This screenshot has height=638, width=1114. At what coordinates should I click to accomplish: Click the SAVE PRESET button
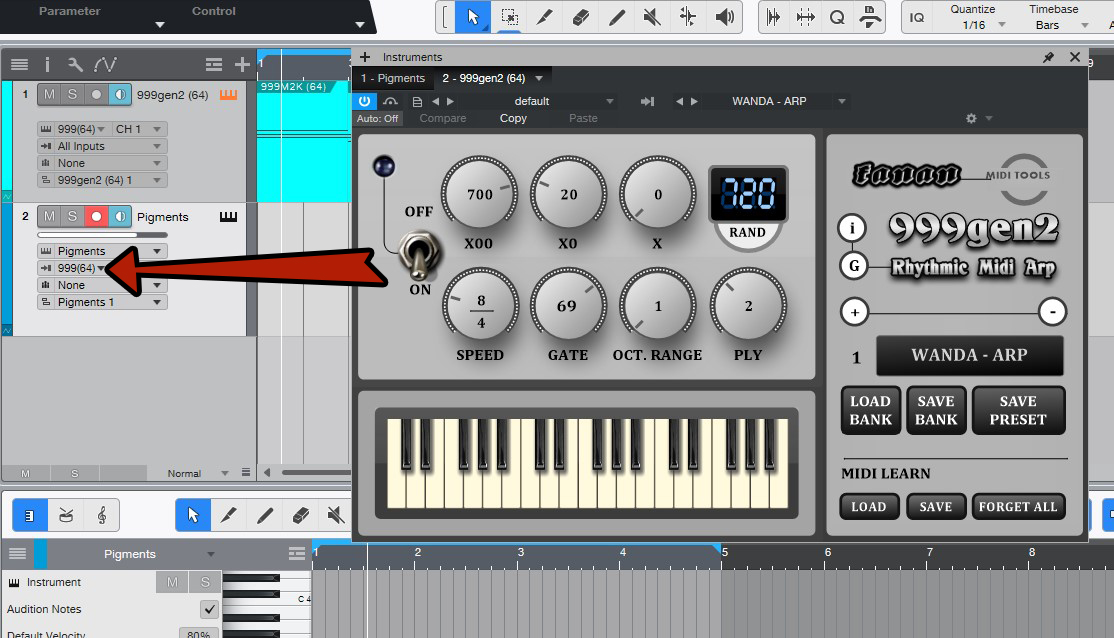point(1018,410)
